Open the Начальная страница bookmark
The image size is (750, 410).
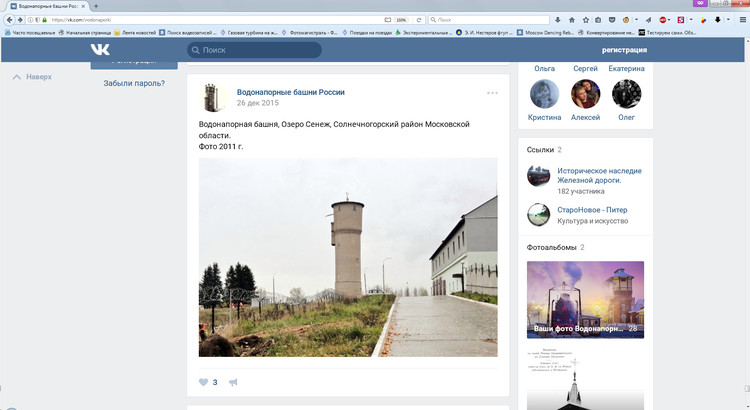click(85, 33)
